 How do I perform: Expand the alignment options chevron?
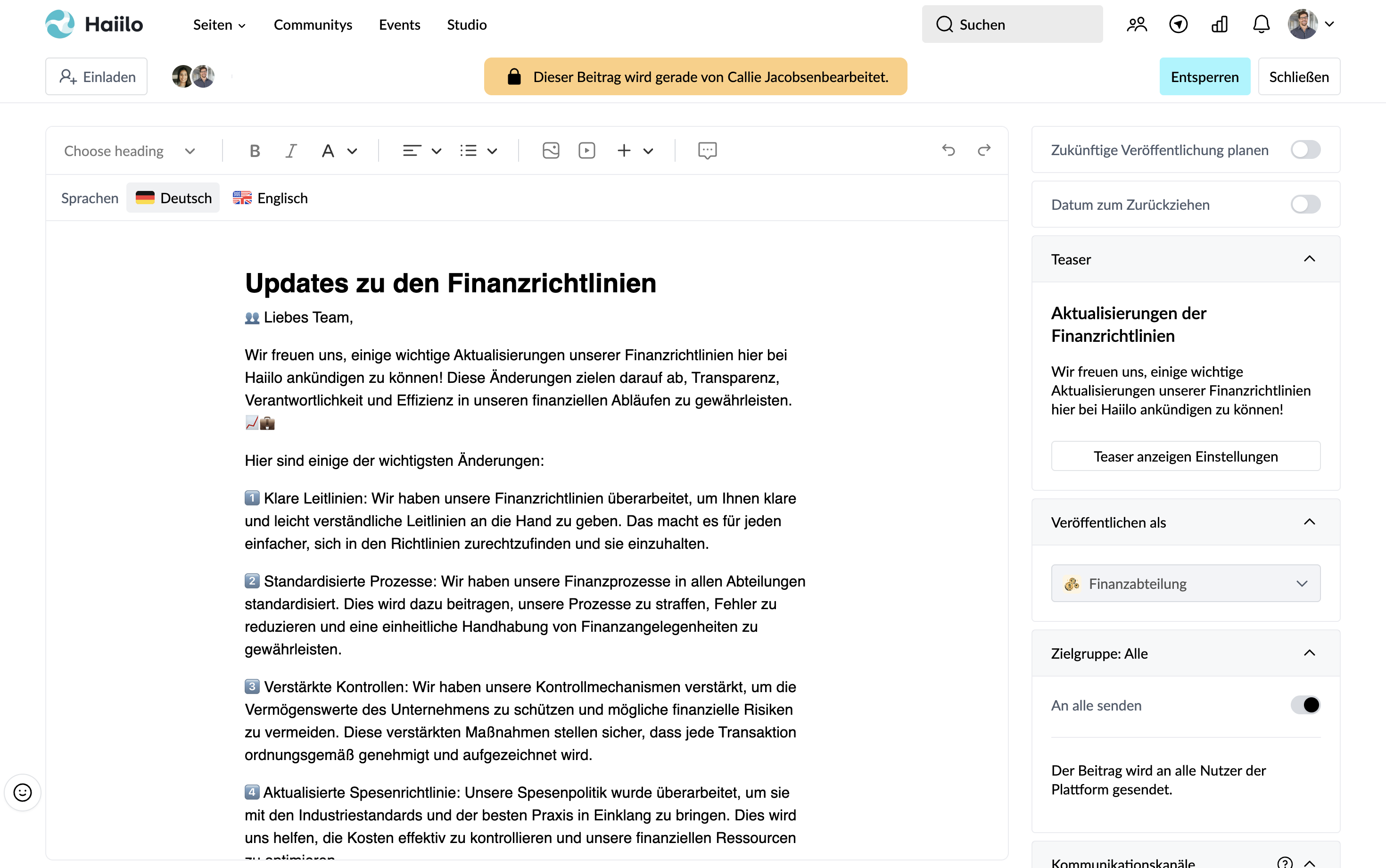tap(437, 151)
